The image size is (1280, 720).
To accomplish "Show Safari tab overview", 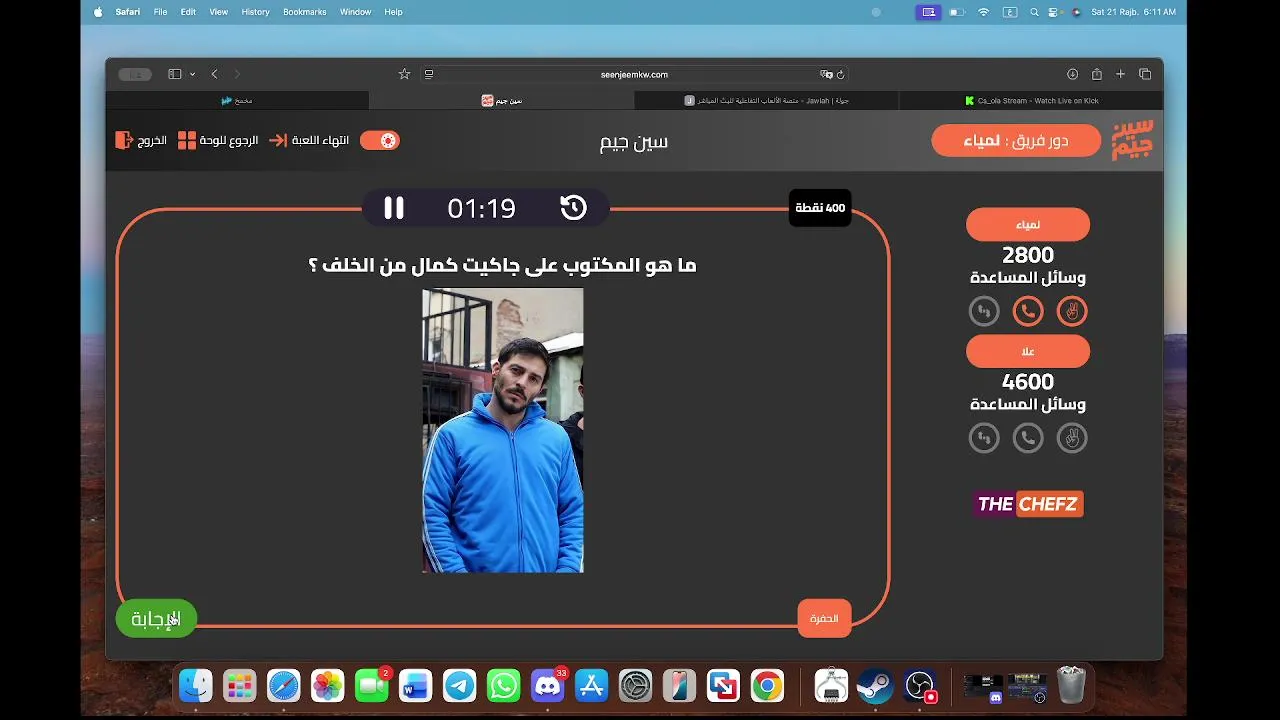I will pyautogui.click(x=1145, y=74).
